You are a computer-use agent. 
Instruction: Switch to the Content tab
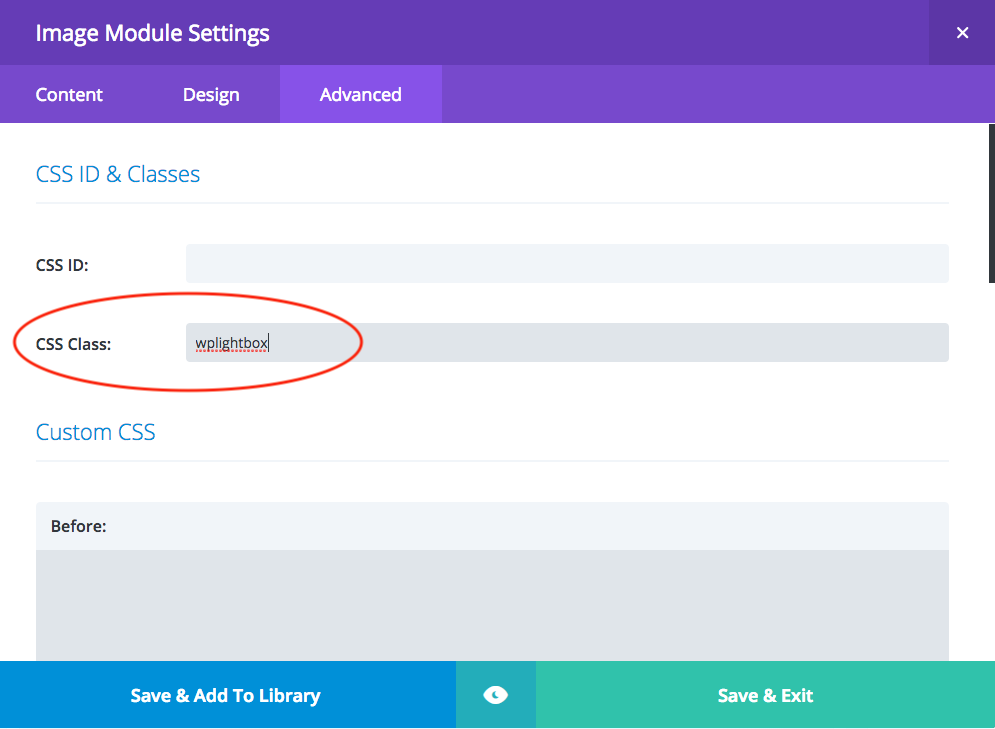[69, 95]
